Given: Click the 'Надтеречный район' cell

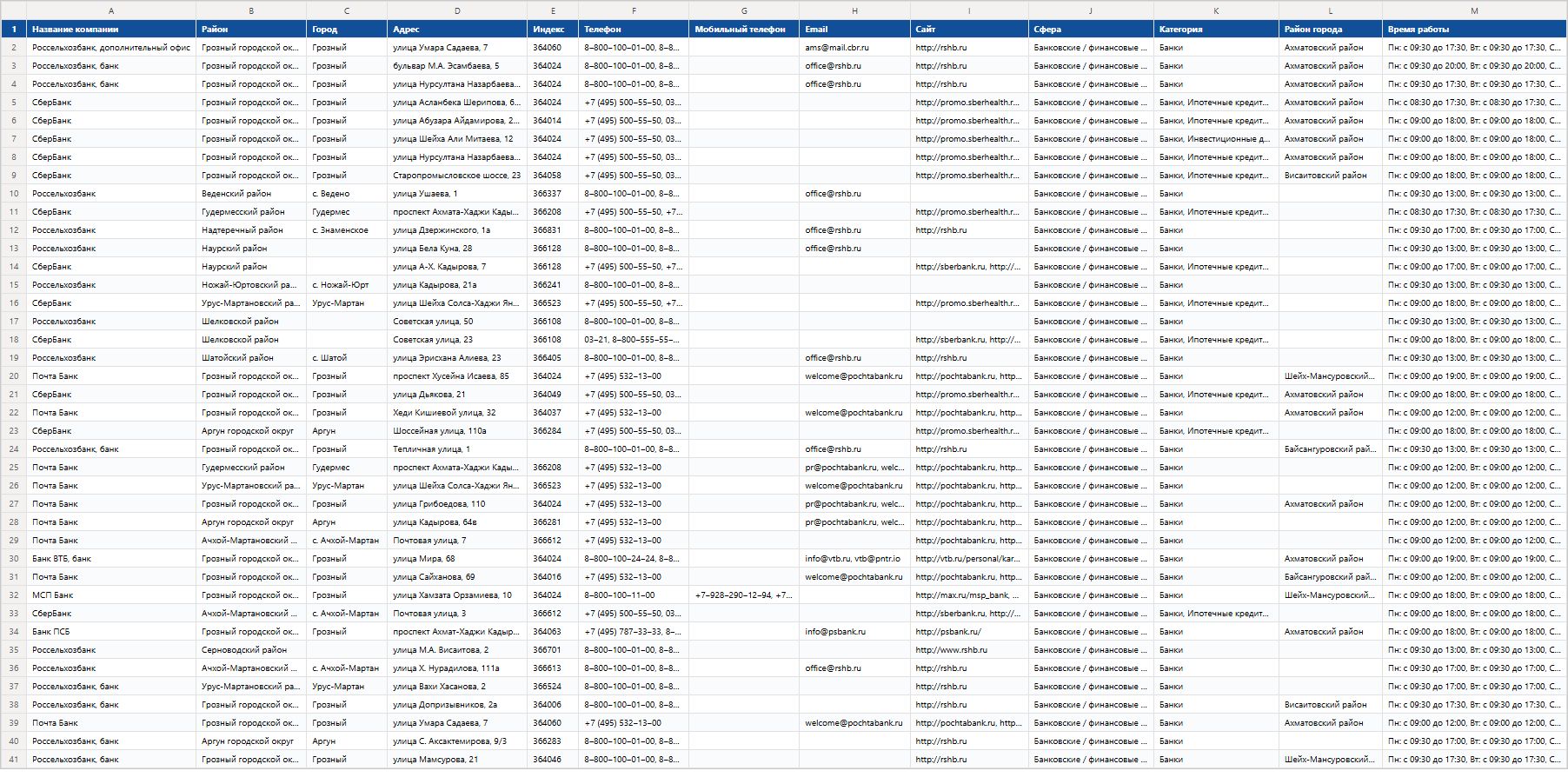Looking at the screenshot, I should tap(251, 230).
